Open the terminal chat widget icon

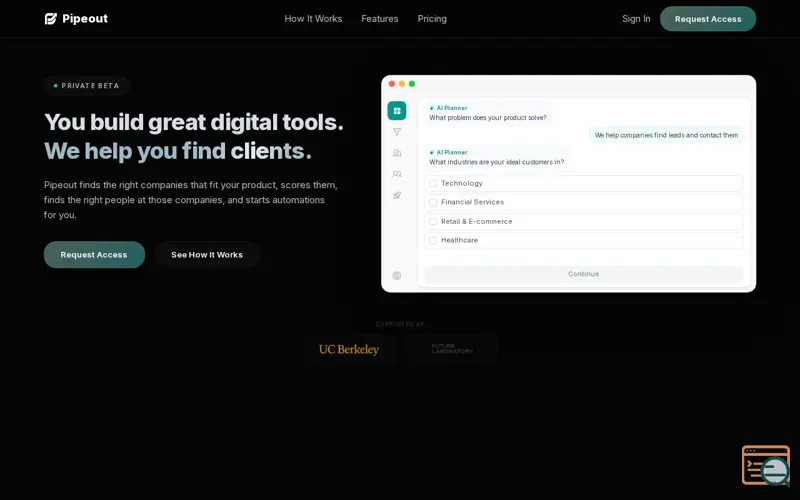tap(766, 465)
